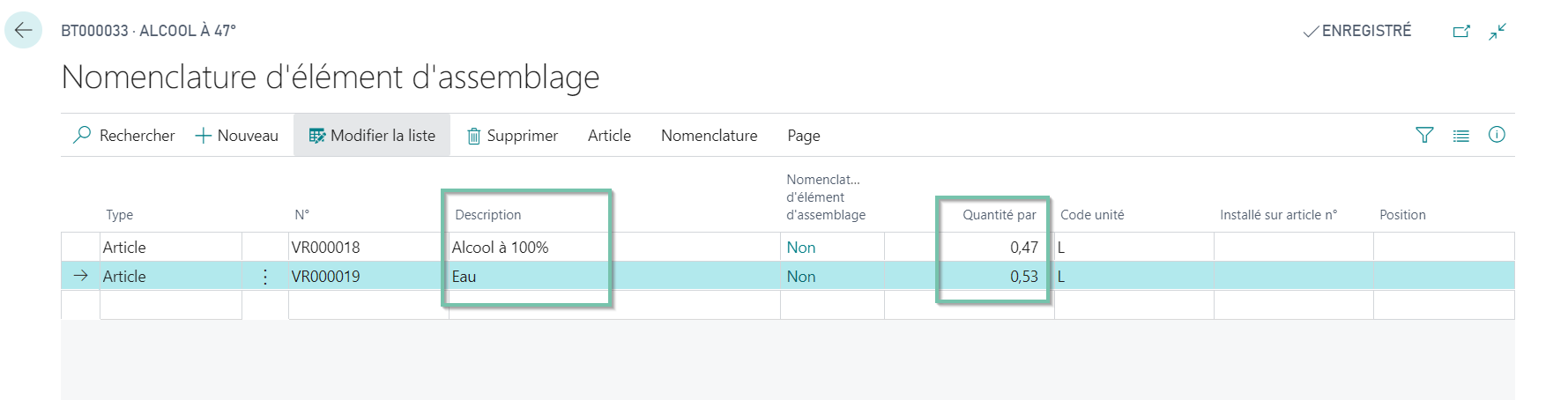Image resolution: width=1568 pixels, height=400 pixels.
Task: Collapse the page with diagonal arrows icon
Action: 1497,32
